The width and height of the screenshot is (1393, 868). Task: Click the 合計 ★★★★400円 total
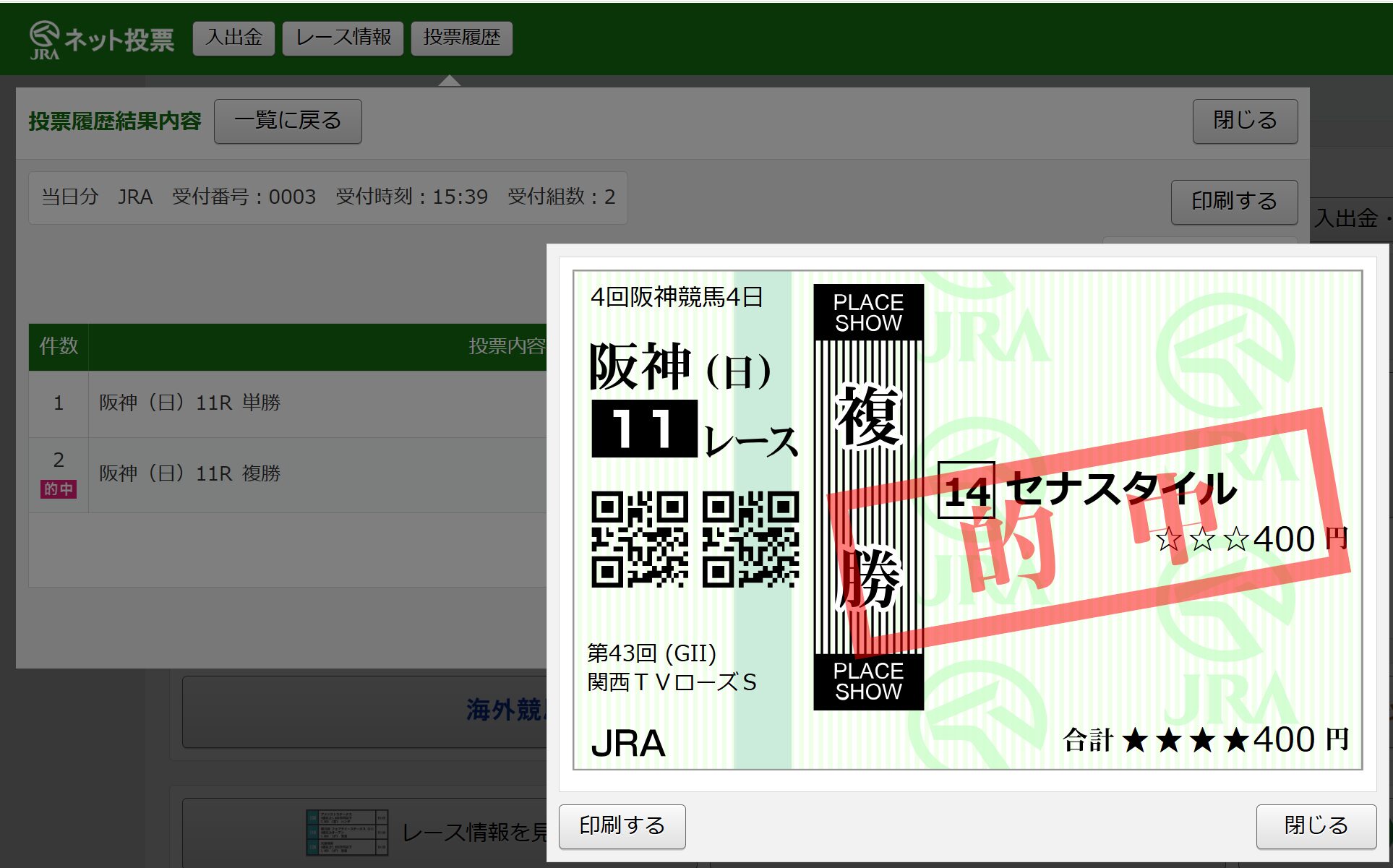[1206, 739]
